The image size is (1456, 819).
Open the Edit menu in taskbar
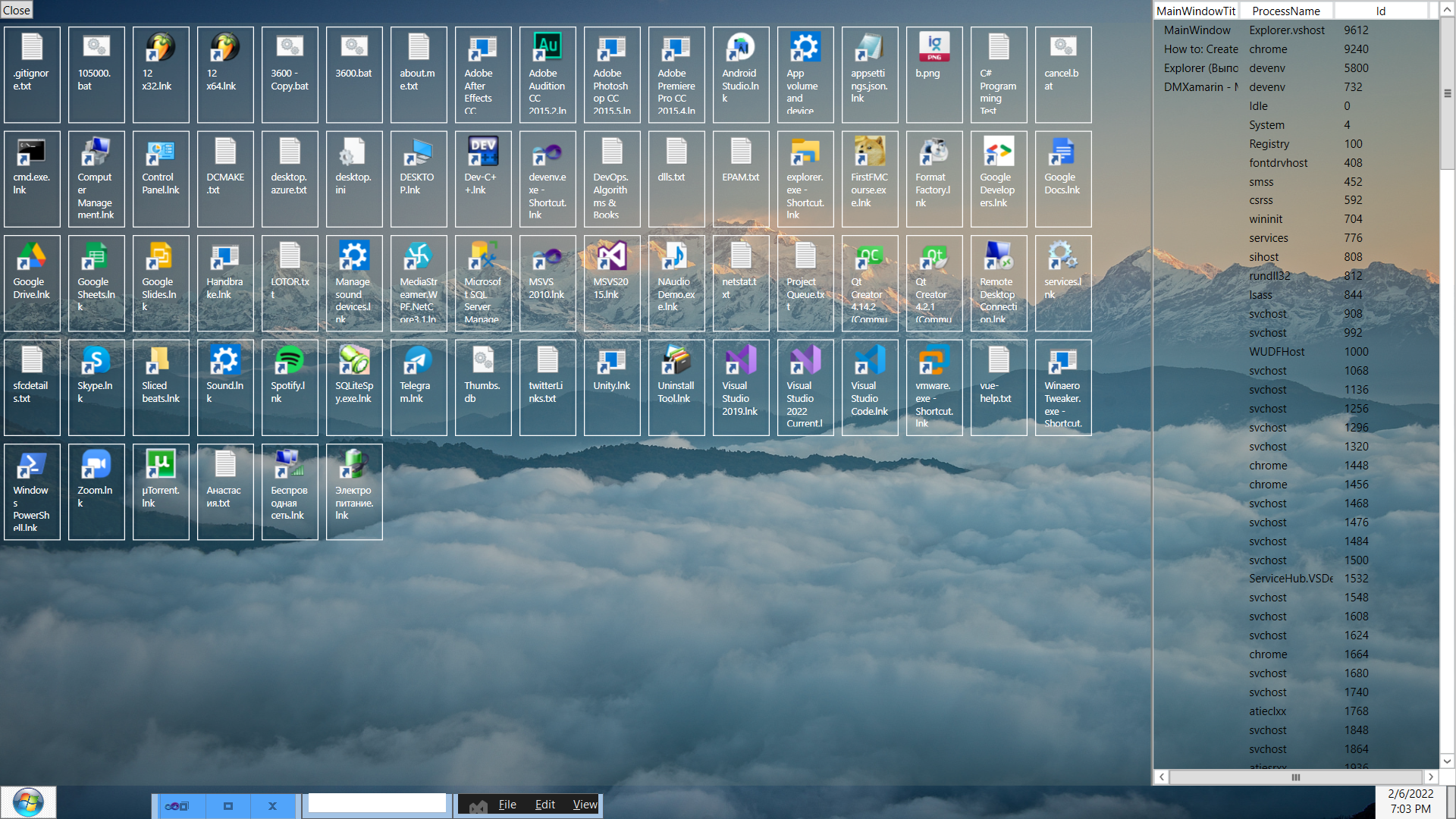click(x=545, y=805)
